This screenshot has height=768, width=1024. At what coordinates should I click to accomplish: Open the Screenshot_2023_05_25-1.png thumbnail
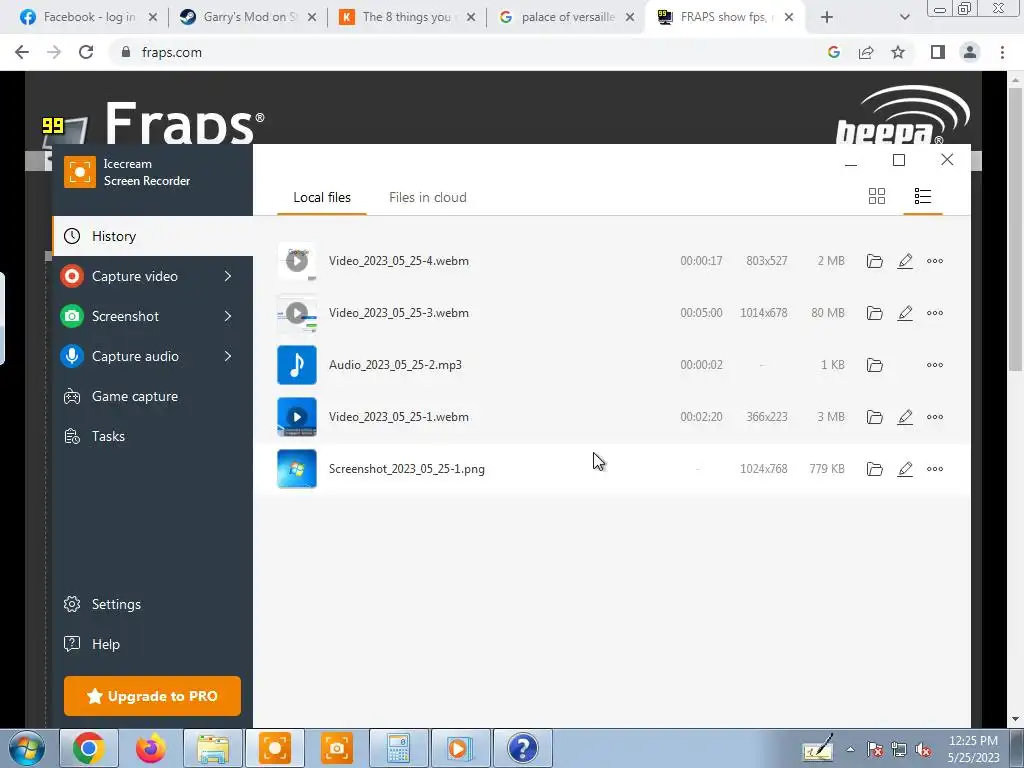(x=297, y=469)
